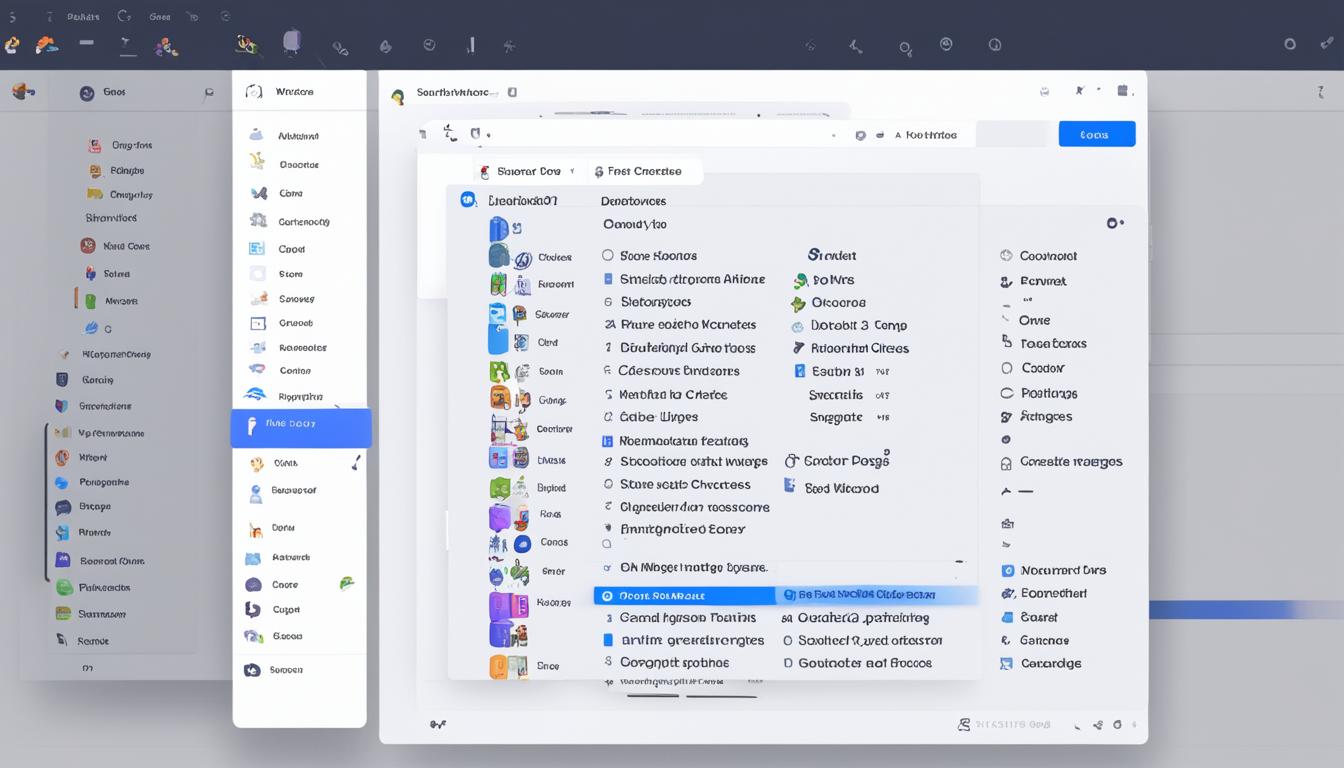Screen dimensions: 1344x768
Task: Toggle the Cosdov radio option
Action: [x=1007, y=368]
